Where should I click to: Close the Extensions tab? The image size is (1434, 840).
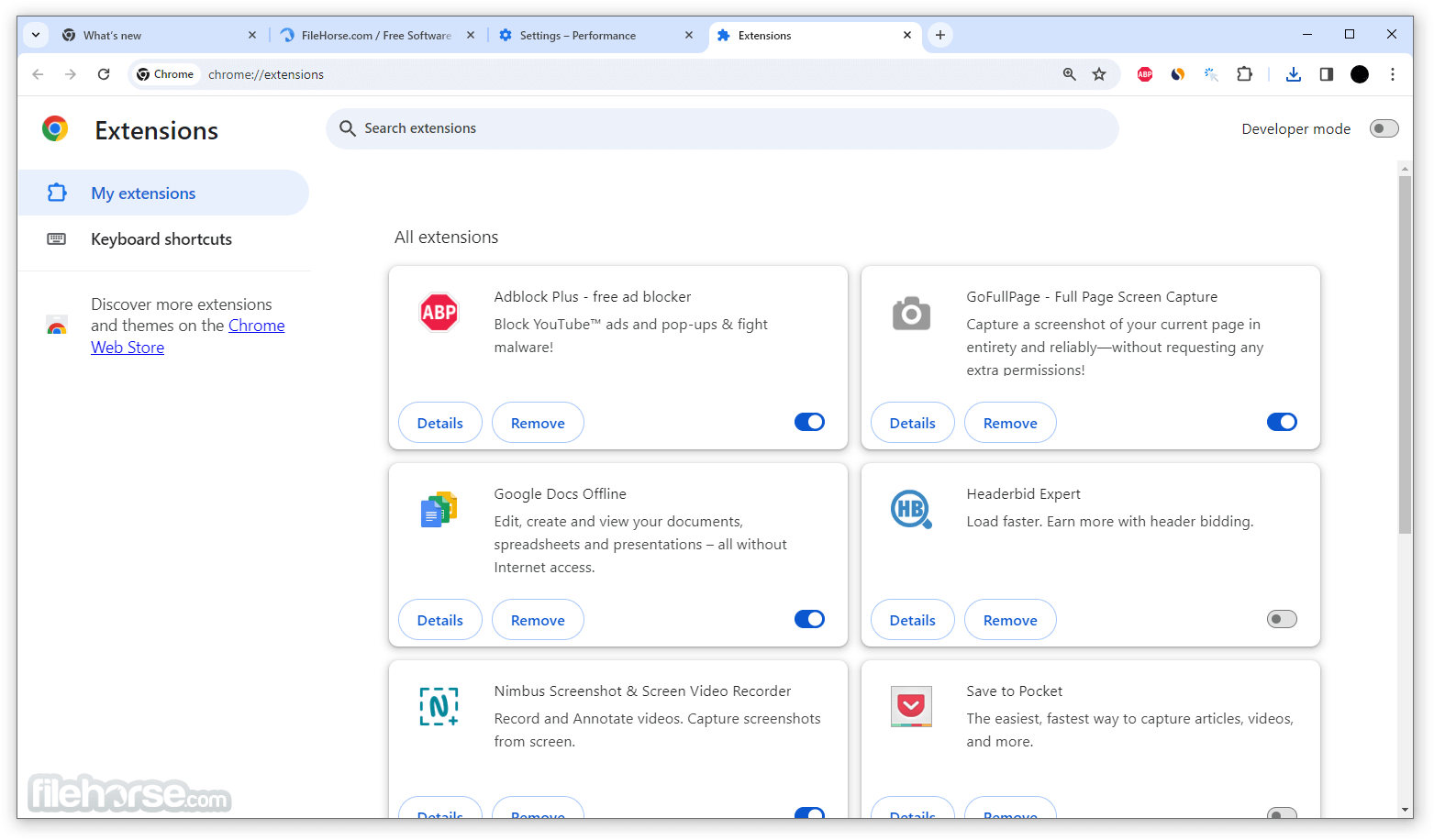(x=907, y=35)
